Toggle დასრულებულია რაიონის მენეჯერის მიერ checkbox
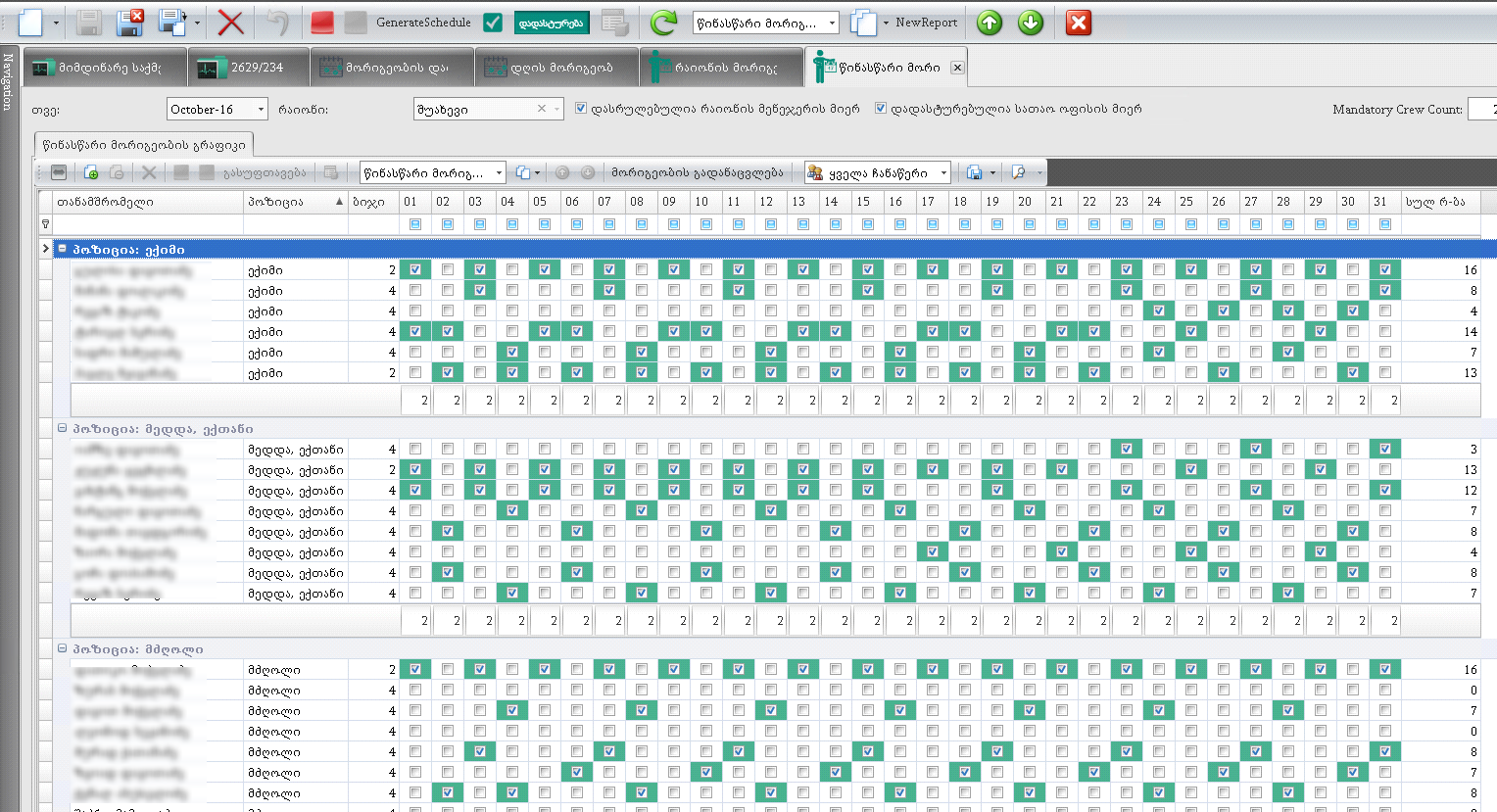 coord(581,108)
